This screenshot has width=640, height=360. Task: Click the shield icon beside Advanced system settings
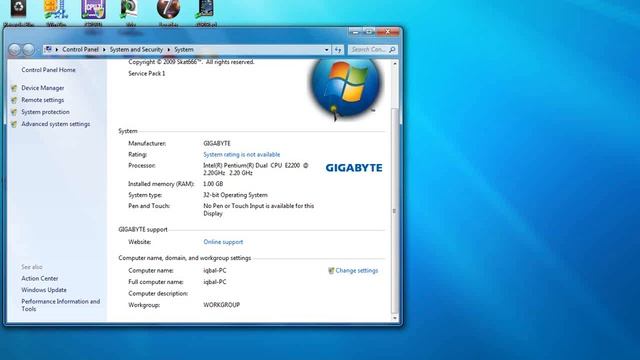point(14,124)
